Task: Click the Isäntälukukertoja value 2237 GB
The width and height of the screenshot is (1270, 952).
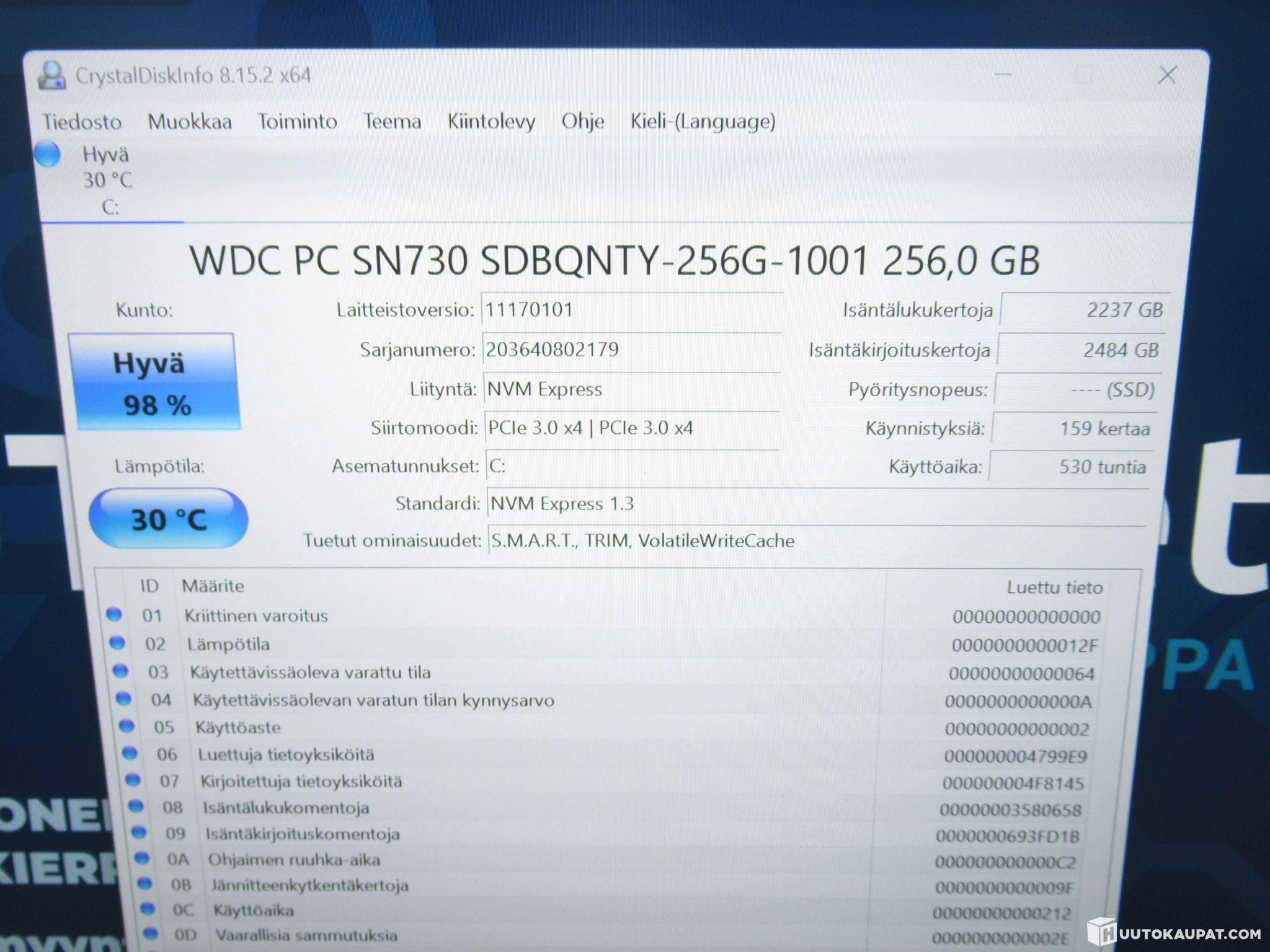Action: coord(1085,309)
